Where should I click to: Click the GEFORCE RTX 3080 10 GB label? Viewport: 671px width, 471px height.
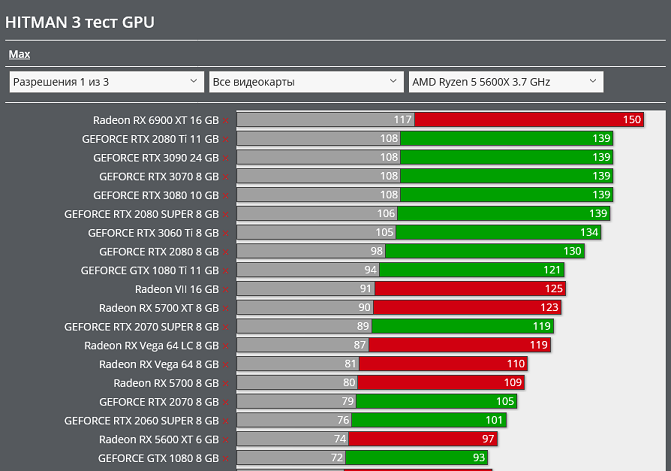(156, 196)
